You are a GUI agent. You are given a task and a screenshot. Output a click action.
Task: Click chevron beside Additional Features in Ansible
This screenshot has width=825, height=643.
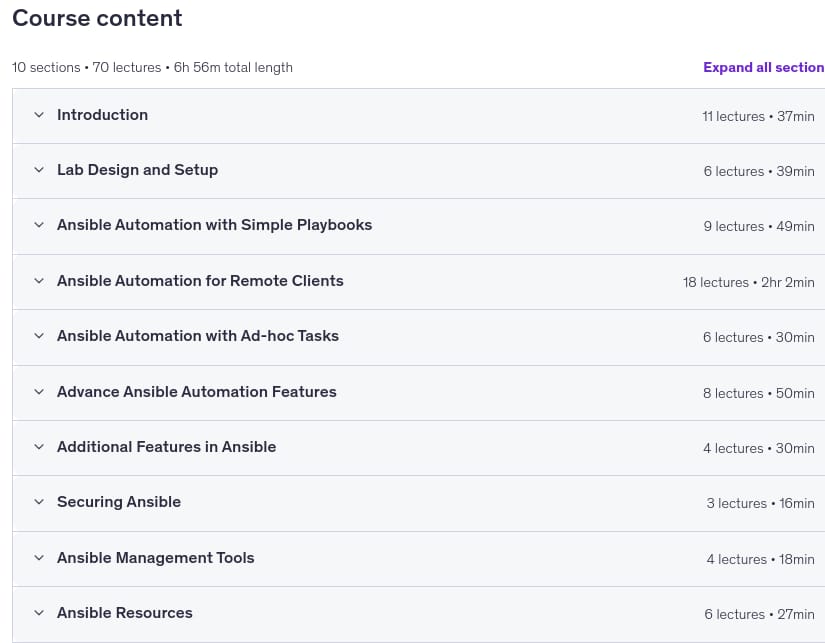coord(39,447)
